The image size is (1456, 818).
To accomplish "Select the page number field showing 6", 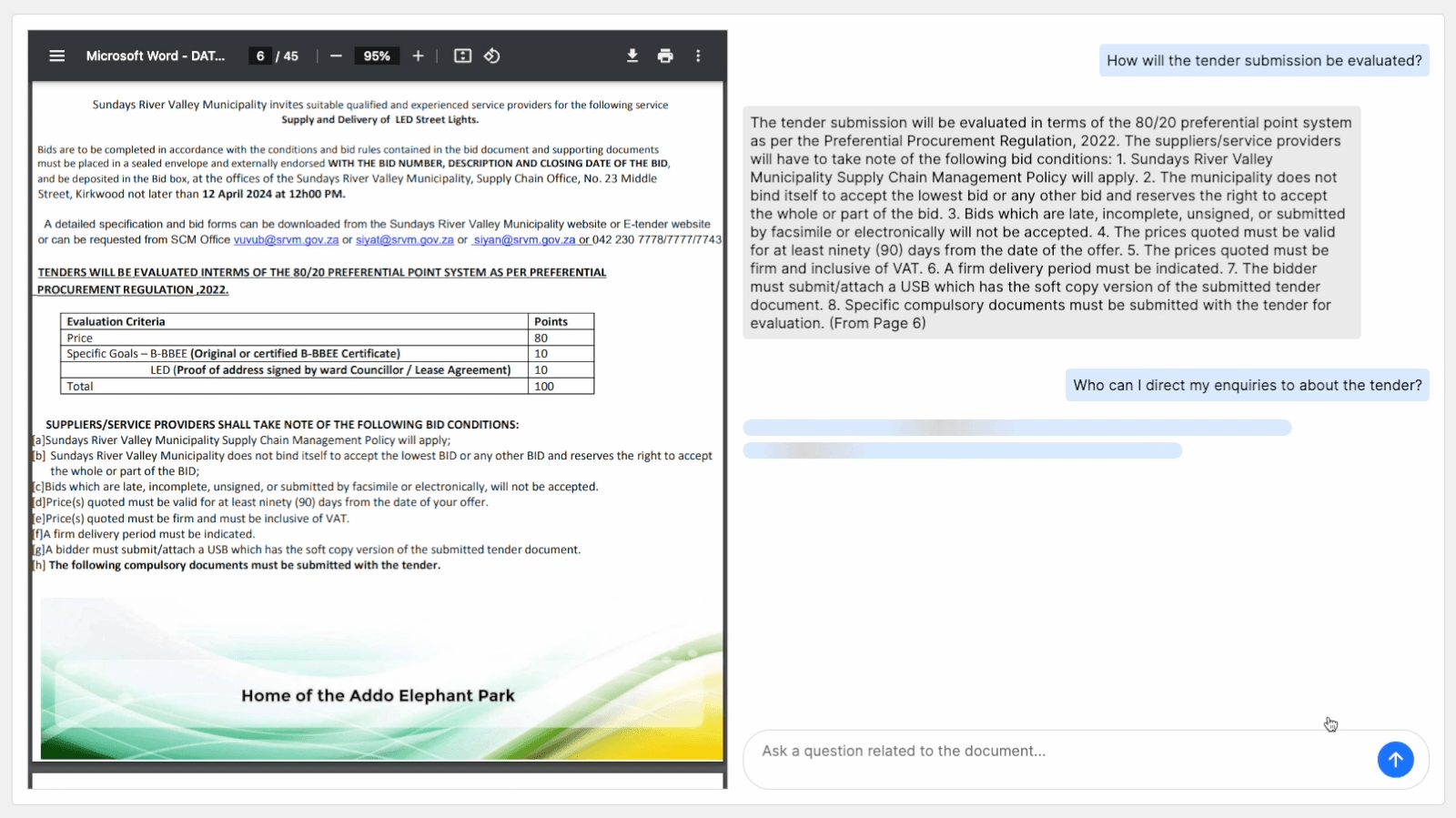I will click(x=260, y=56).
